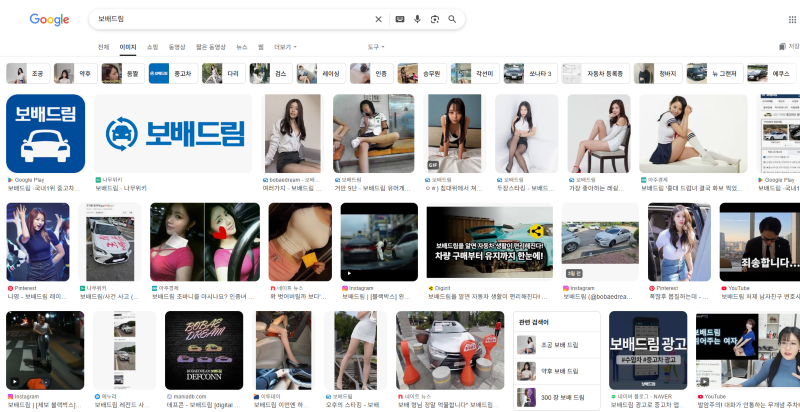The width and height of the screenshot is (800, 412).
Task: Open the Instagram dashcam video thumbnail of black car
Action: tap(379, 242)
